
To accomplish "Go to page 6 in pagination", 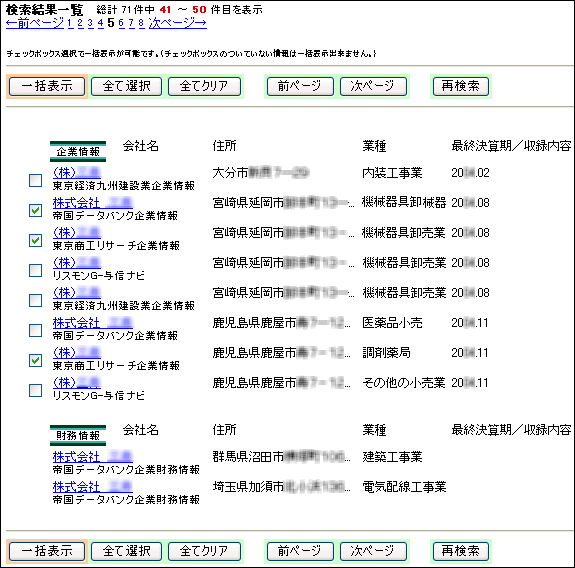I will (x=121, y=23).
